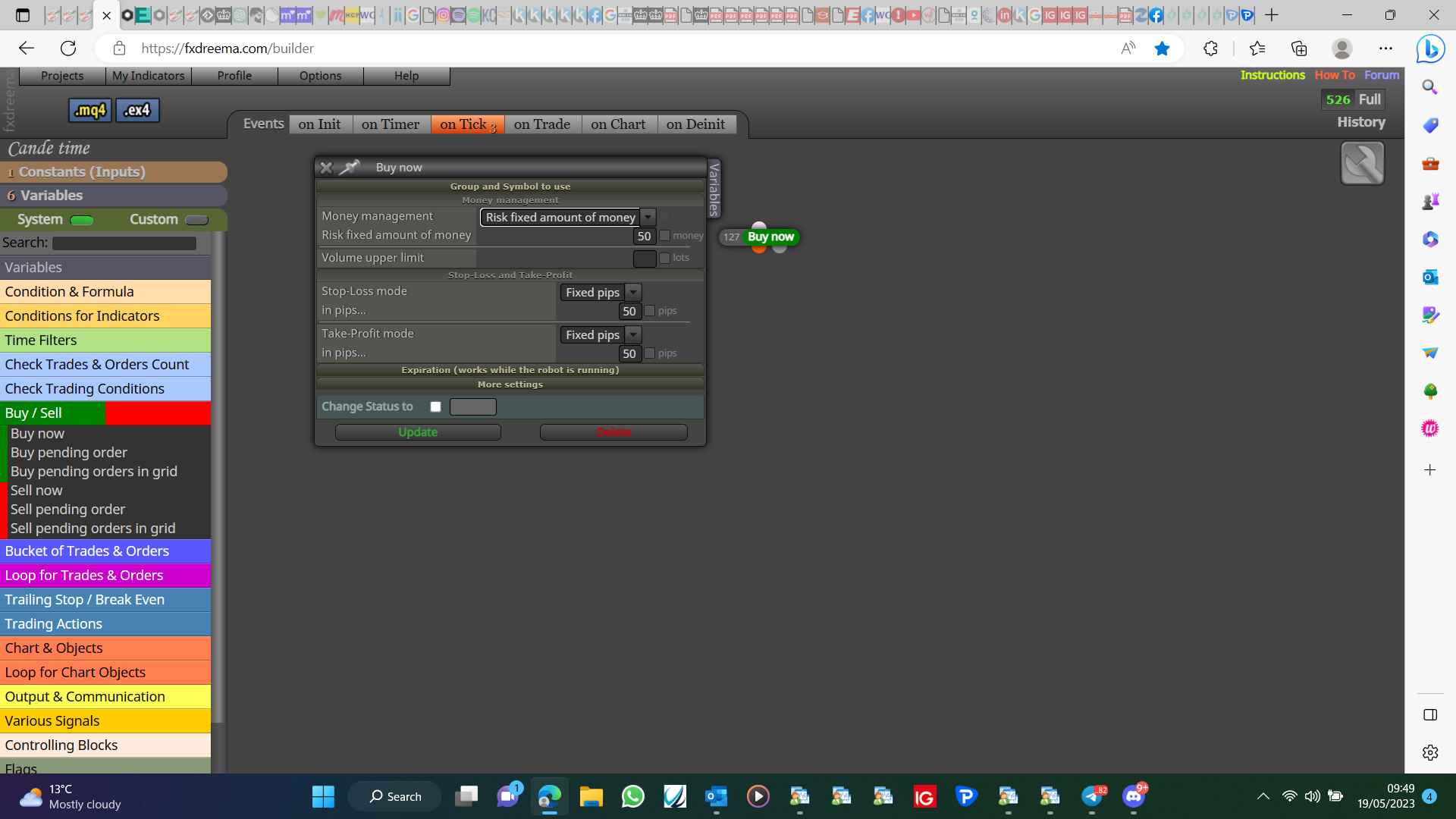This screenshot has height=819, width=1456.
Task: Open the Forum link
Action: point(1382,75)
